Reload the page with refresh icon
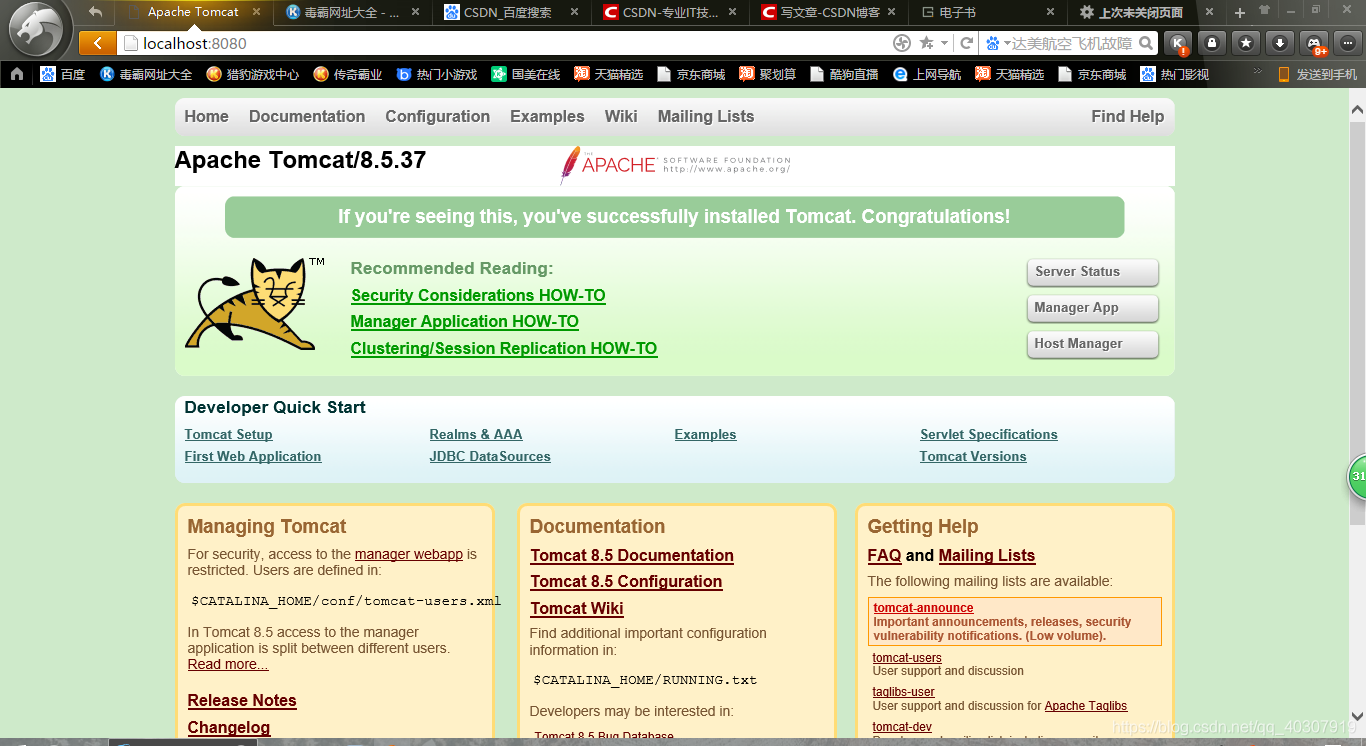The width and height of the screenshot is (1366, 746). tap(967, 43)
